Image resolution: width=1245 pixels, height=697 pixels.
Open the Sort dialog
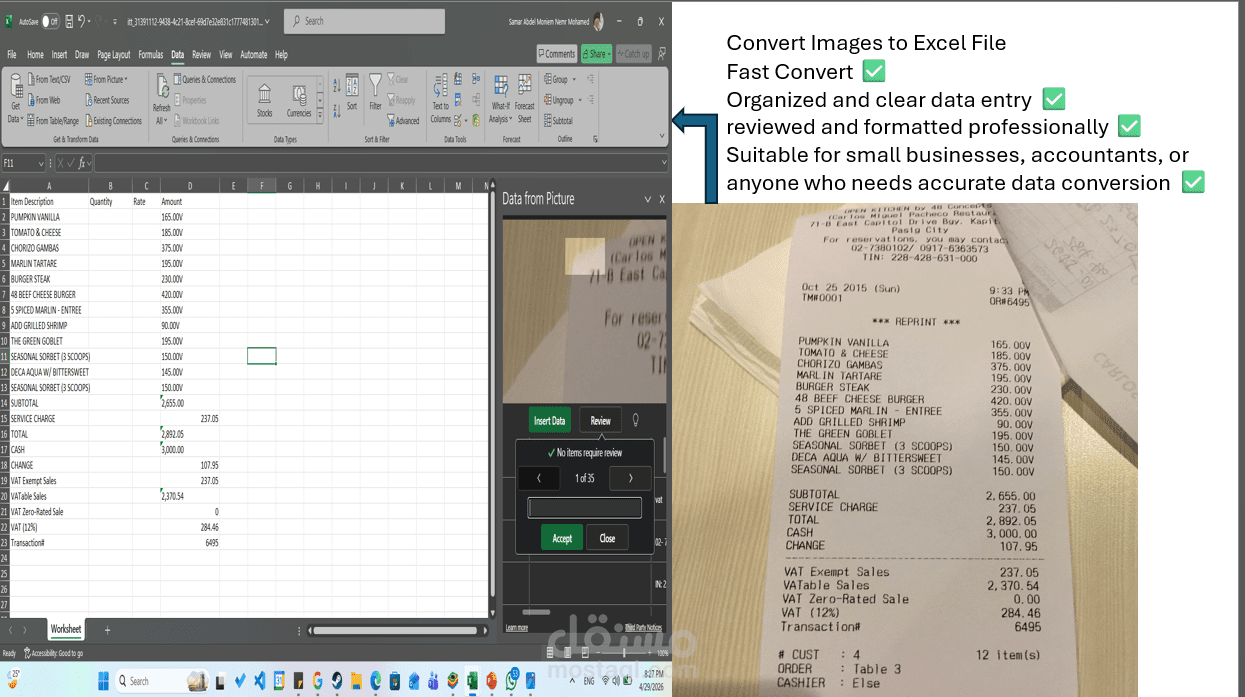pyautogui.click(x=352, y=92)
